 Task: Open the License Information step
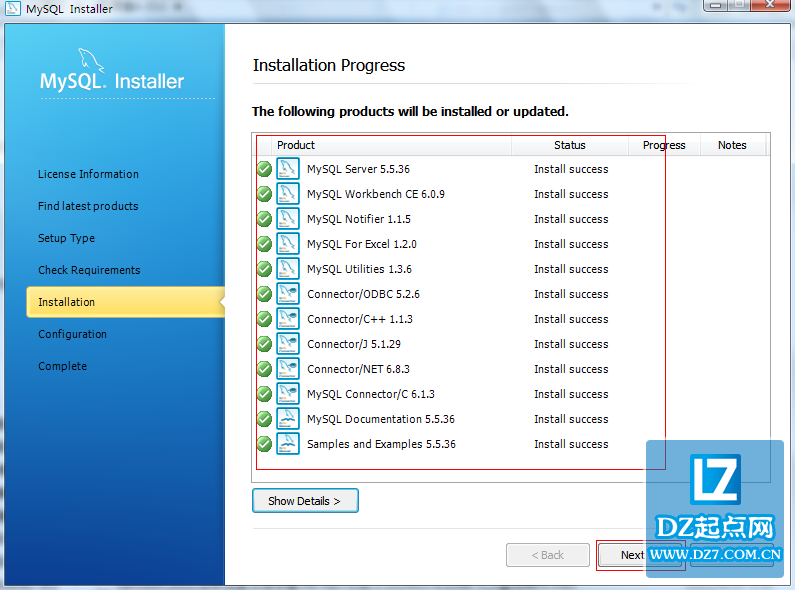(88, 174)
